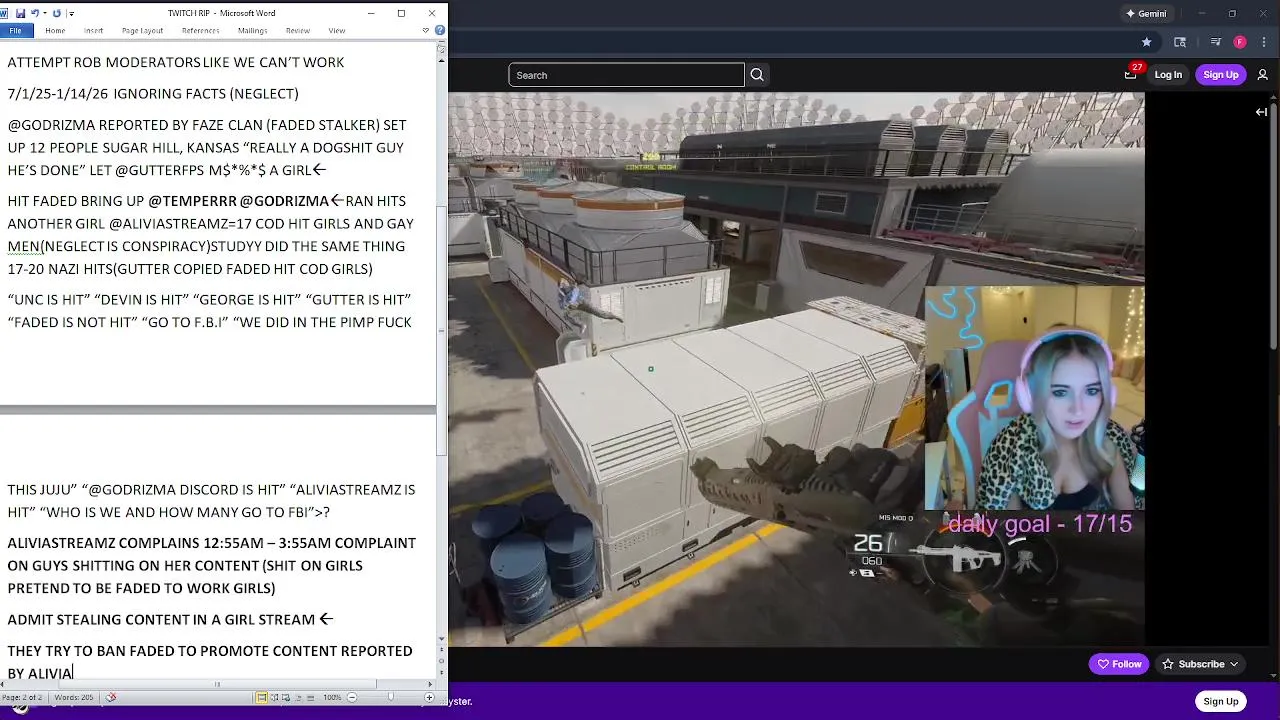This screenshot has height=720, width=1280.
Task: Click the media controls icon in Chrome toolbar
Action: [1216, 42]
